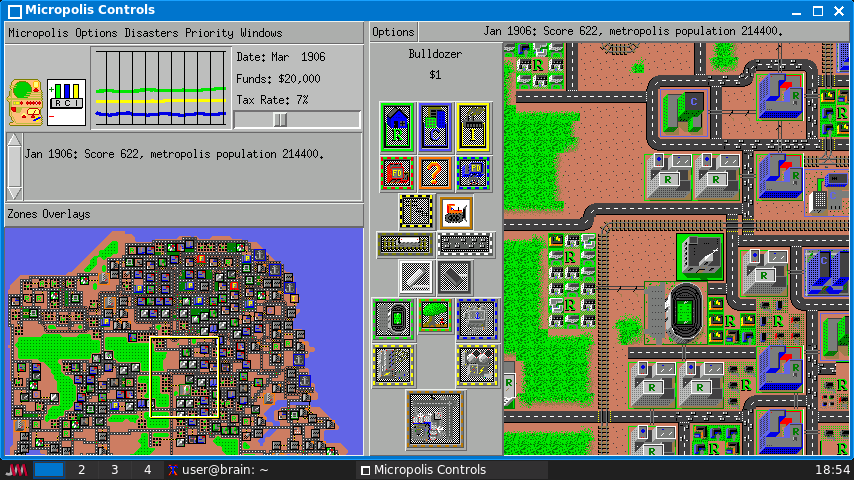Select the Nuclear Power Plant tool

(x=477, y=365)
